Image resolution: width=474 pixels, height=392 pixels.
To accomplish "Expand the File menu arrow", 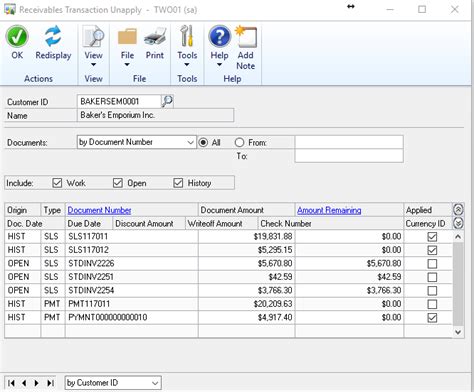I will (127, 65).
